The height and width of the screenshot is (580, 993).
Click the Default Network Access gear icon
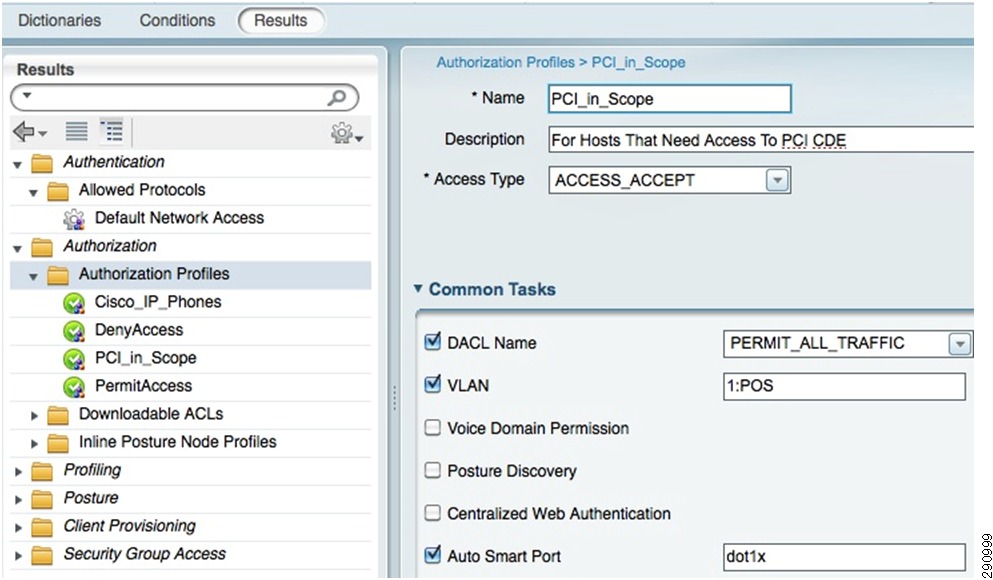point(74,219)
